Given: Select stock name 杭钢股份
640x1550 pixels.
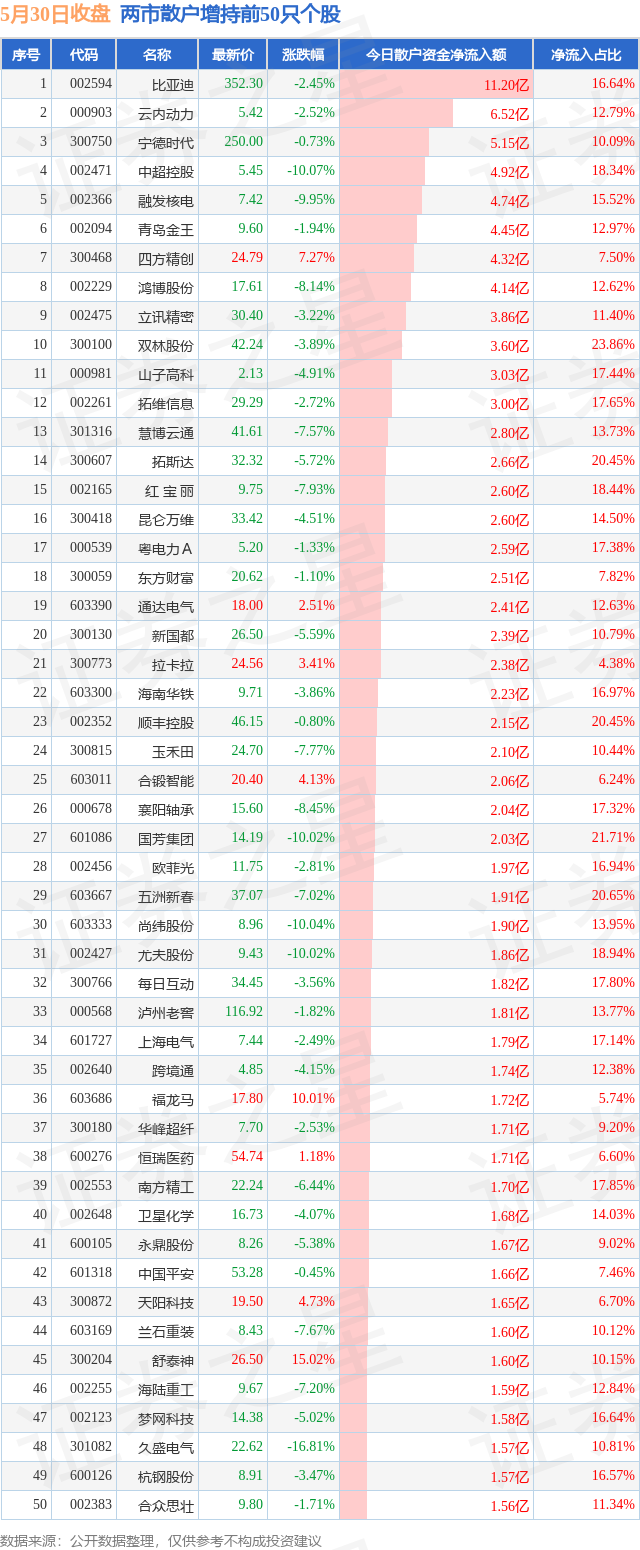Looking at the screenshot, I should pos(166,1476).
